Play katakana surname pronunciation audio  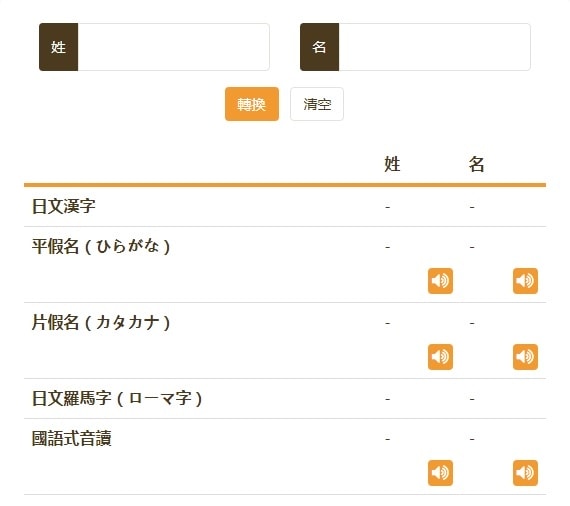(x=440, y=357)
